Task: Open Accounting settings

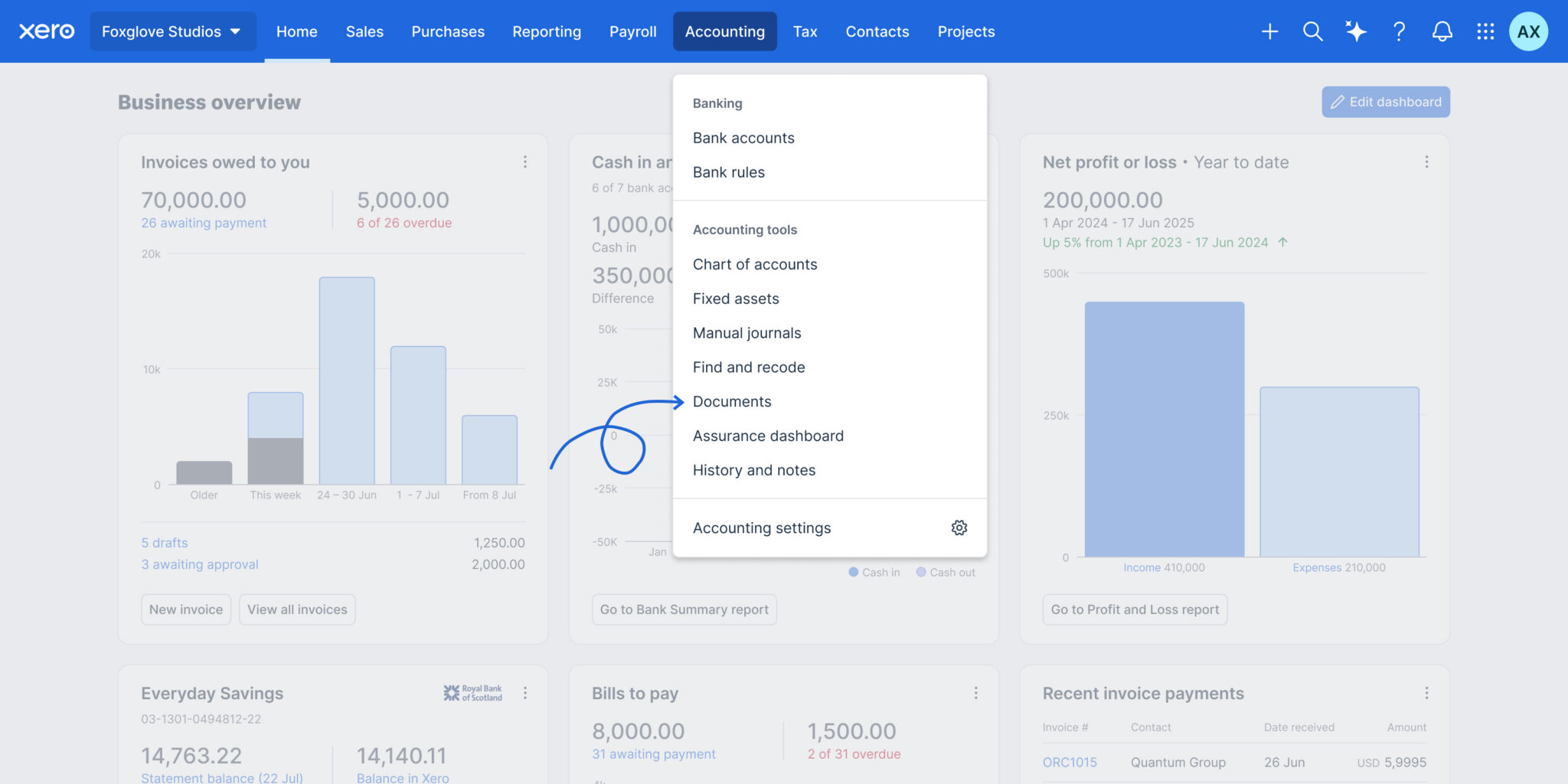Action: click(x=830, y=528)
